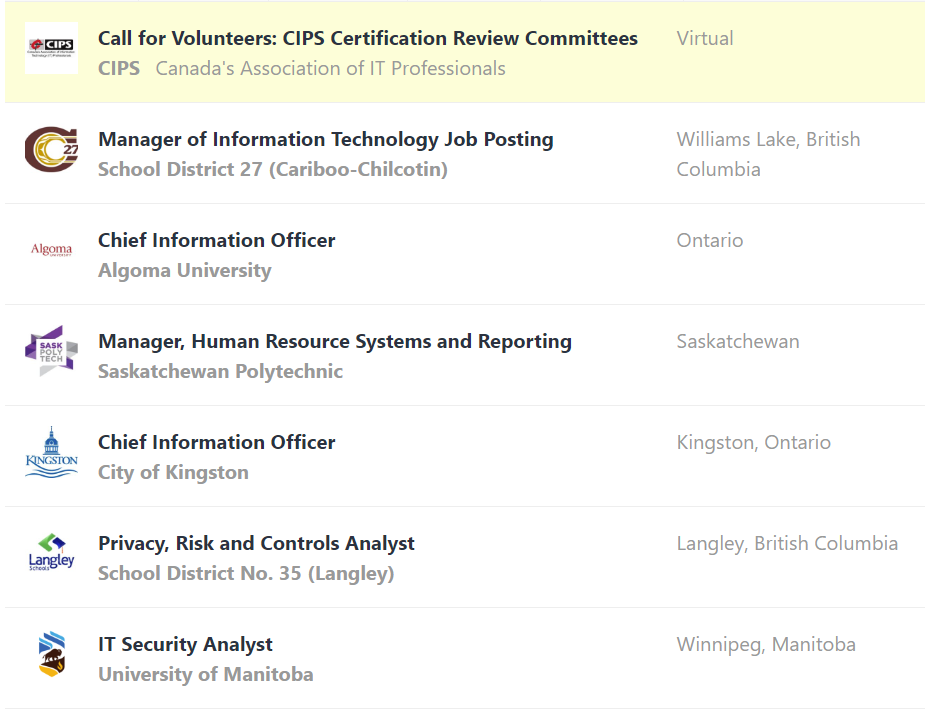Image resolution: width=925 pixels, height=721 pixels.
Task: Select the Saskatchewan Polytechnic employer name
Action: tap(220, 371)
